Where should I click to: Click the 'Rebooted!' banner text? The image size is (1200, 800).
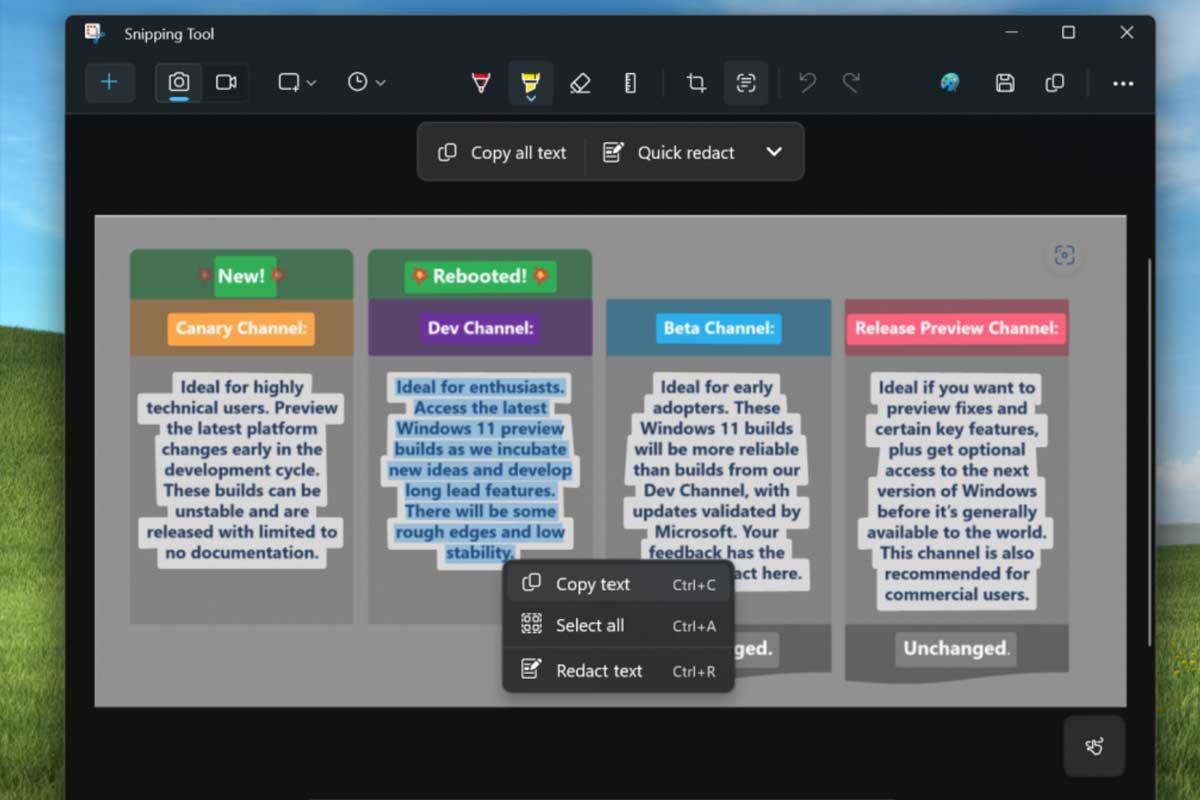481,277
